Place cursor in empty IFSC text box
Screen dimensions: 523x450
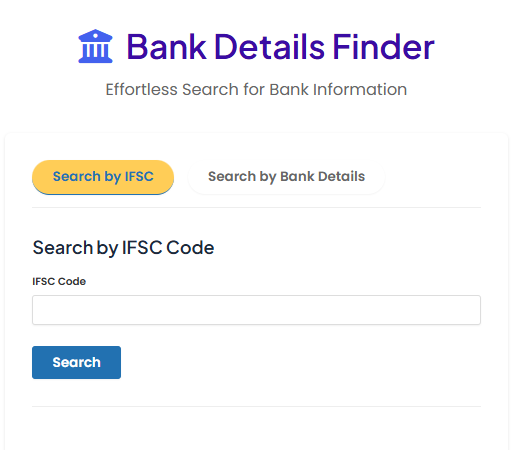(x=256, y=310)
